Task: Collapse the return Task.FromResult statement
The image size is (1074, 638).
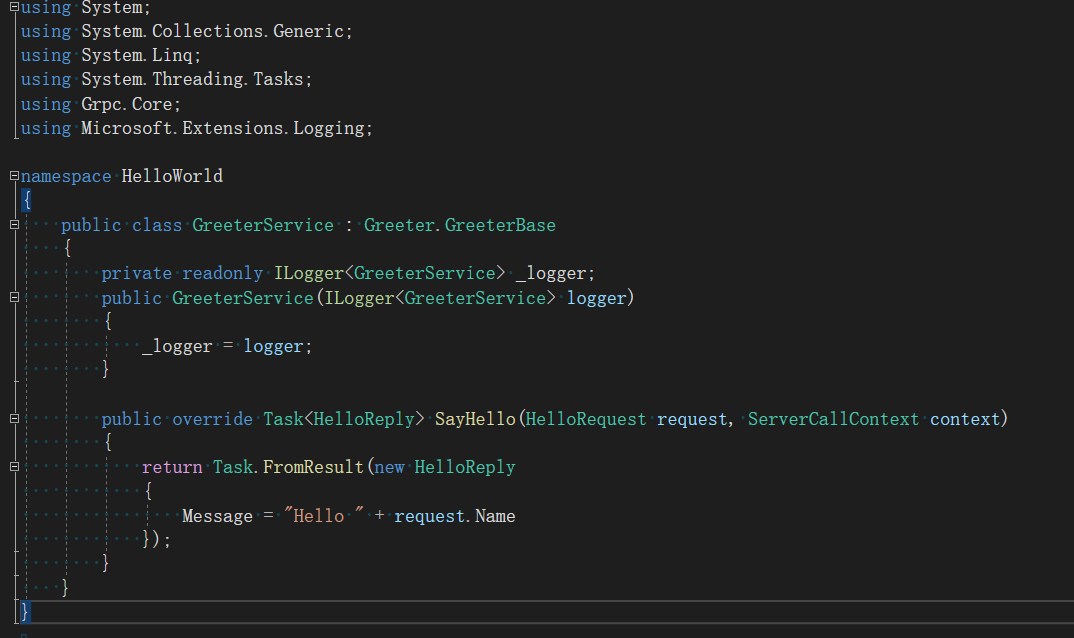Action: pos(14,467)
